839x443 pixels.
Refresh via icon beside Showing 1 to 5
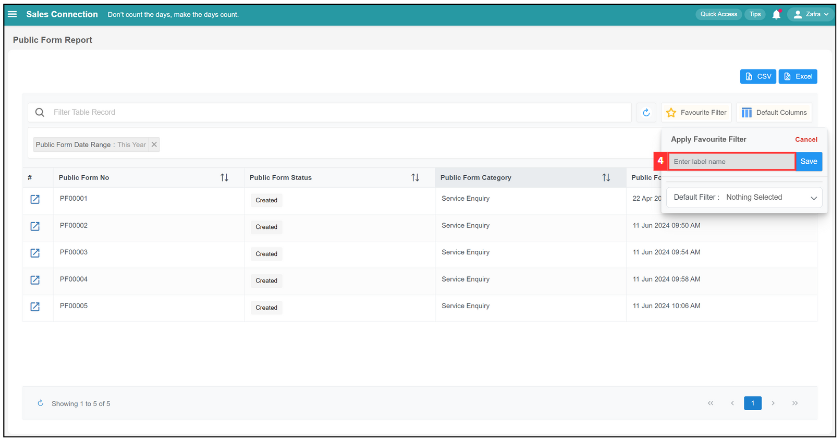40,403
